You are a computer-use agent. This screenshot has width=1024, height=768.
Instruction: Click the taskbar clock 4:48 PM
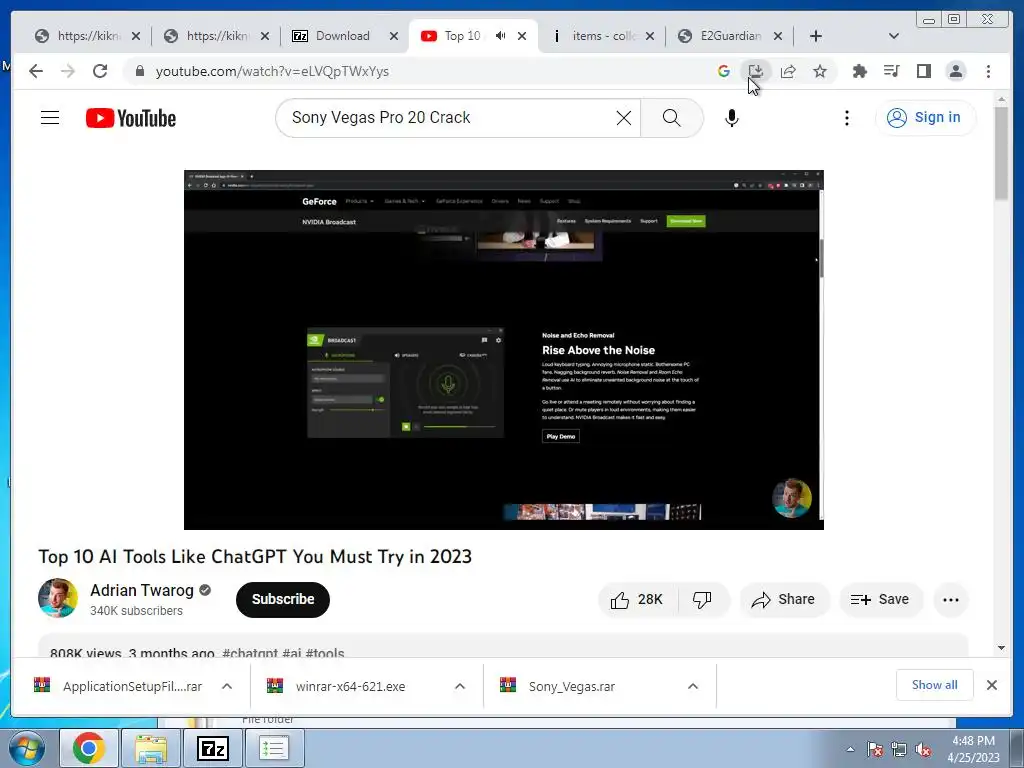click(x=973, y=749)
